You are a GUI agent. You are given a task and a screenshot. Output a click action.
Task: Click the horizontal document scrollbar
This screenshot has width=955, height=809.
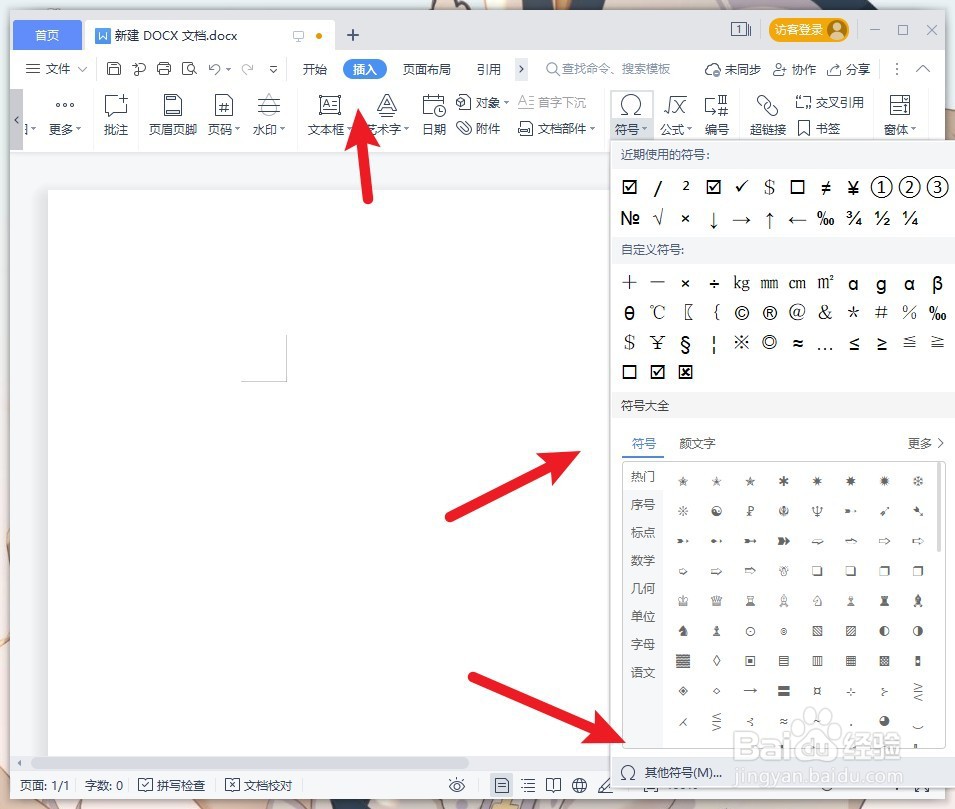tap(250, 763)
